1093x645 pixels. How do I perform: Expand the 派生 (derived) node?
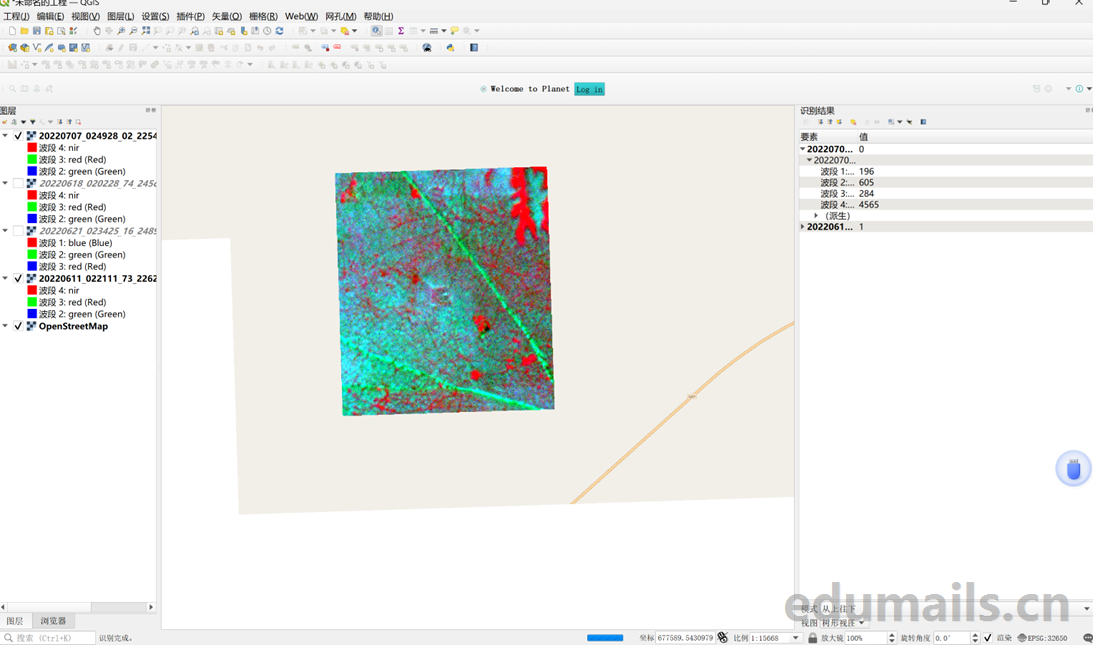(816, 216)
